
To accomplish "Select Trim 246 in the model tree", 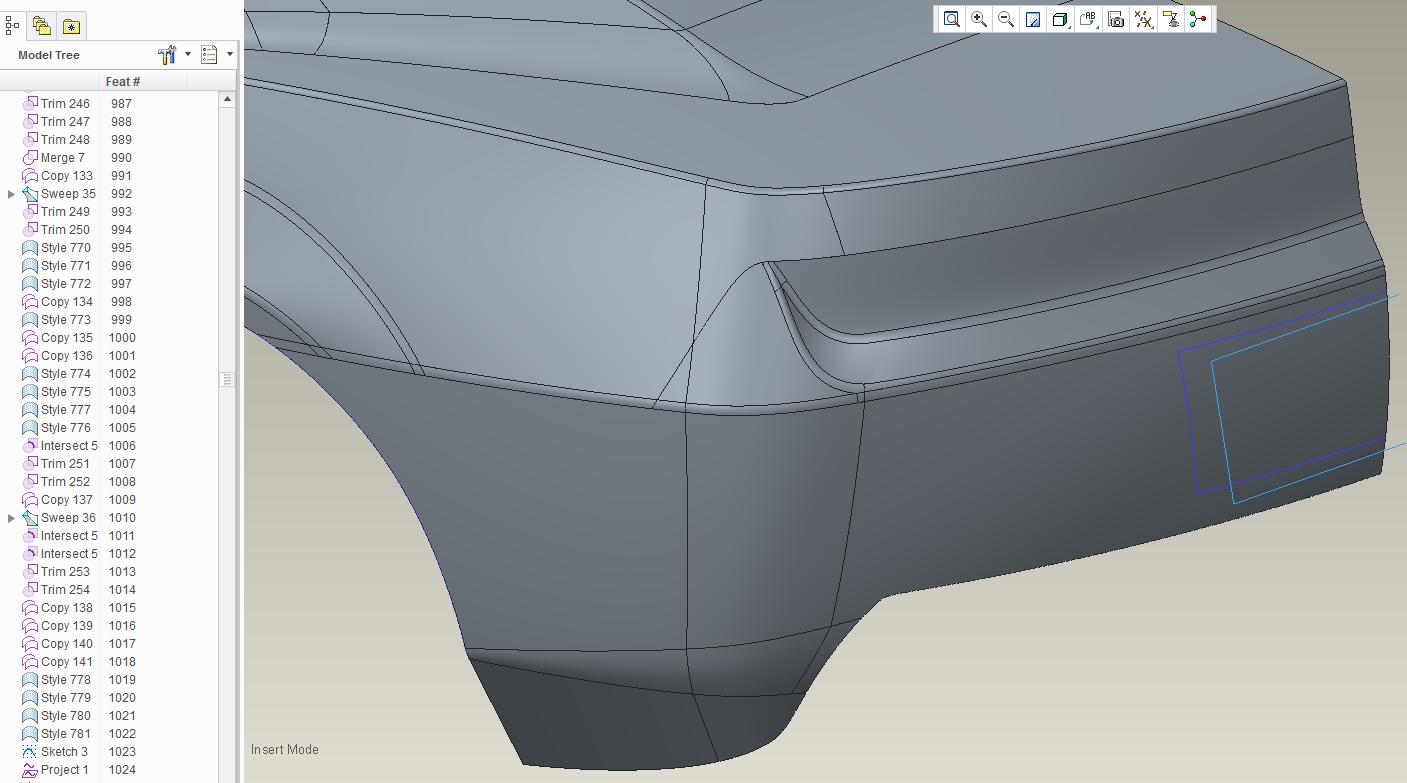I will click(65, 104).
